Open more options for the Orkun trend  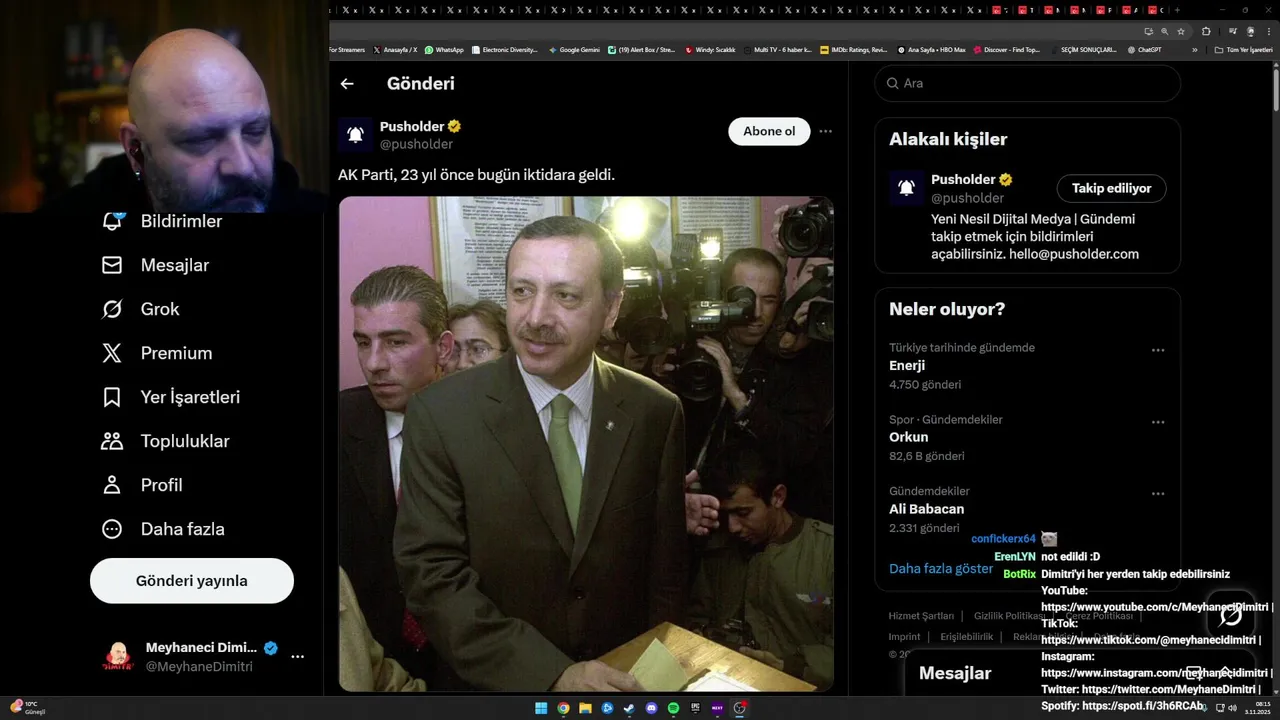(1158, 422)
